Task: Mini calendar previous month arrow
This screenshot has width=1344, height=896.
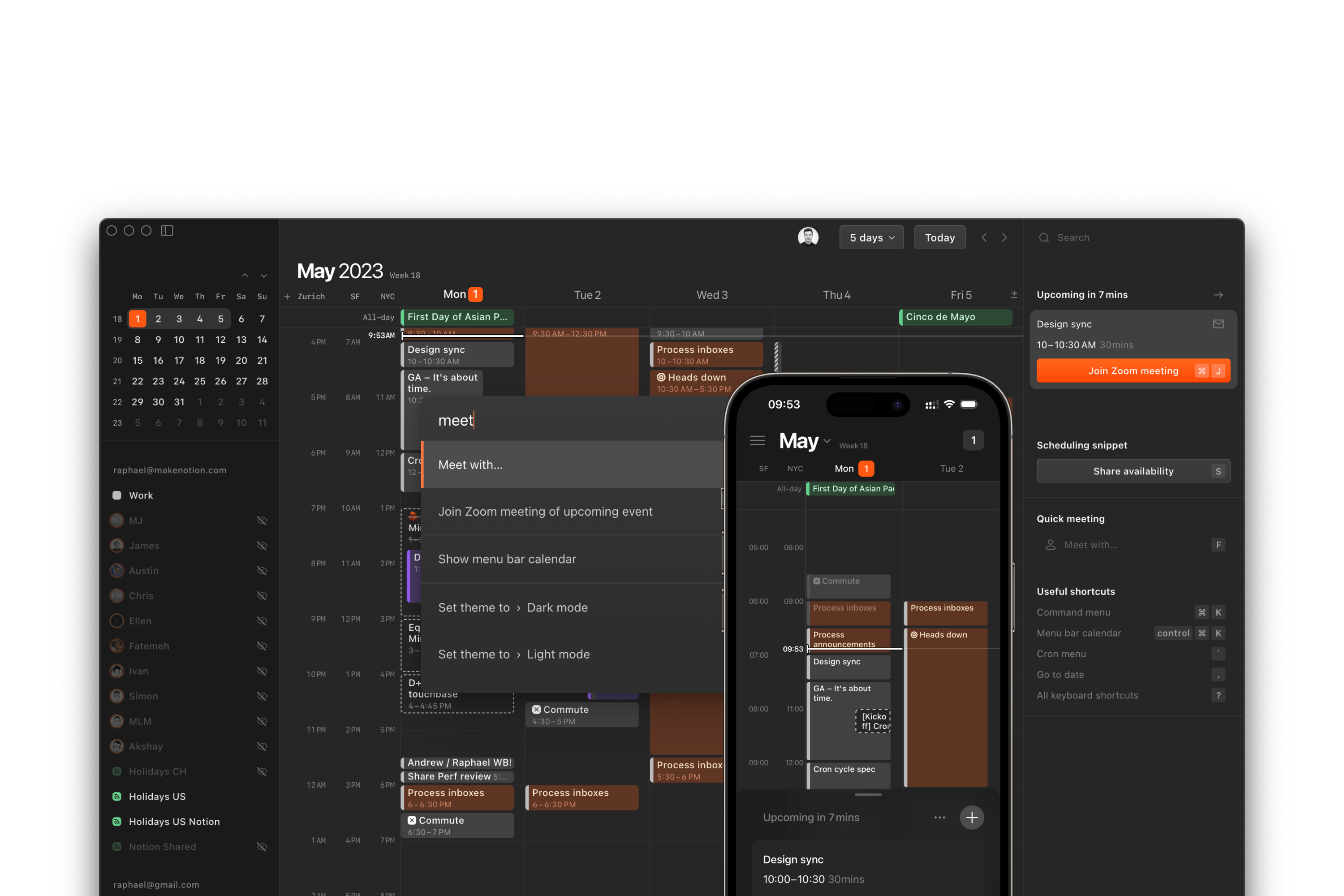Action: click(245, 276)
